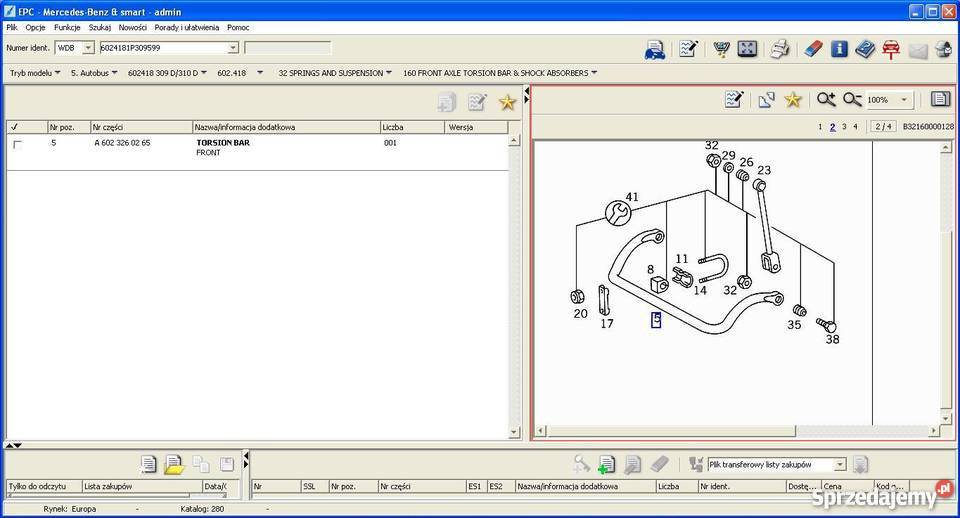Click diagram vertical scrollbar down arrow
The height and width of the screenshot is (518, 960).
click(x=946, y=418)
